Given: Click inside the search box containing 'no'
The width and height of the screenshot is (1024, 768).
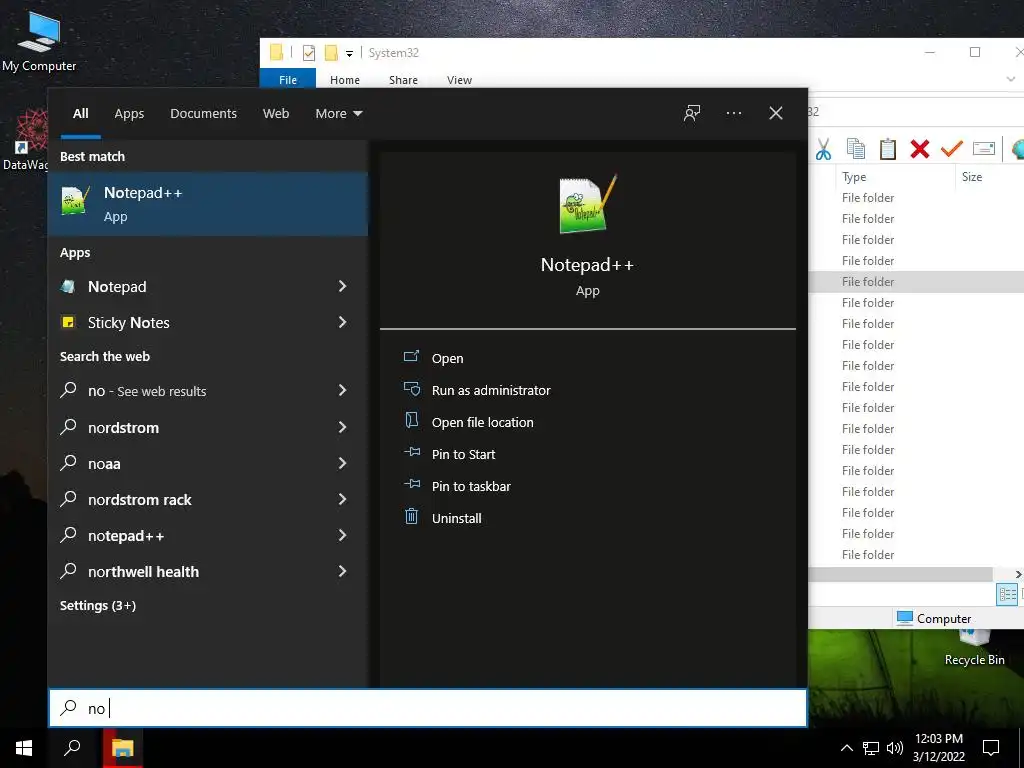Looking at the screenshot, I should (x=428, y=708).
